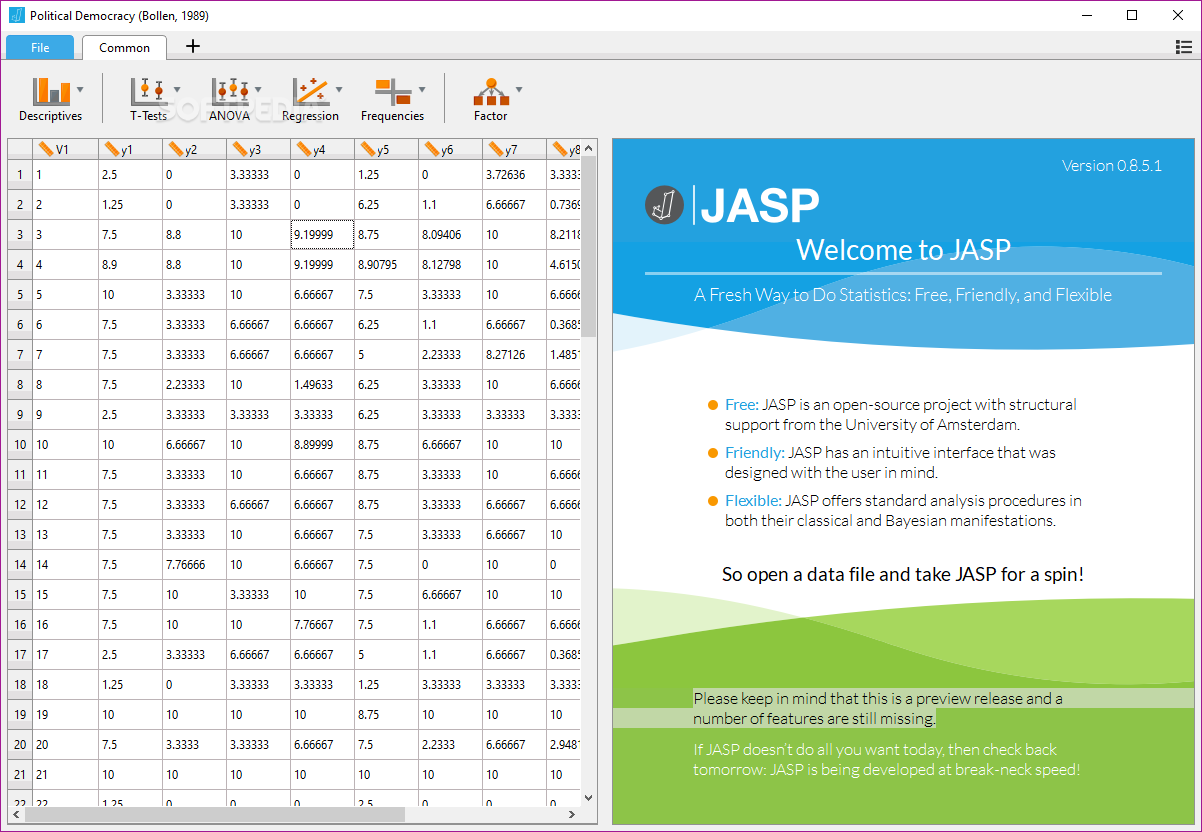Click the 'Flexible:' bullet label
The height and width of the screenshot is (832, 1202).
(x=753, y=501)
